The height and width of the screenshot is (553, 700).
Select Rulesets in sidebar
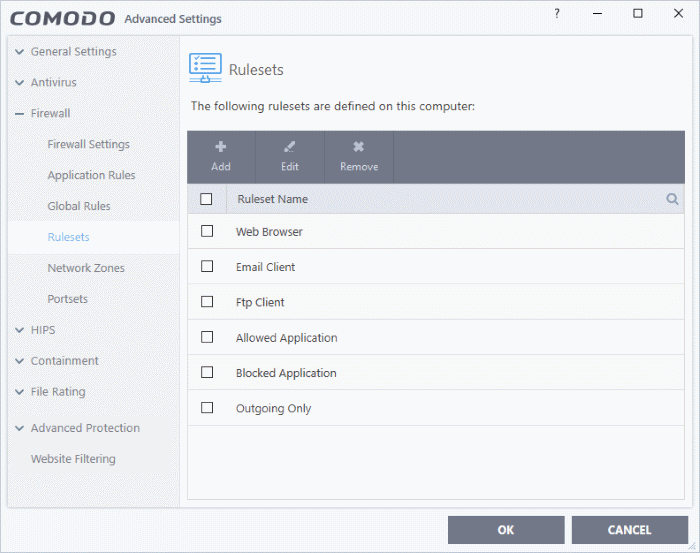[x=68, y=237]
